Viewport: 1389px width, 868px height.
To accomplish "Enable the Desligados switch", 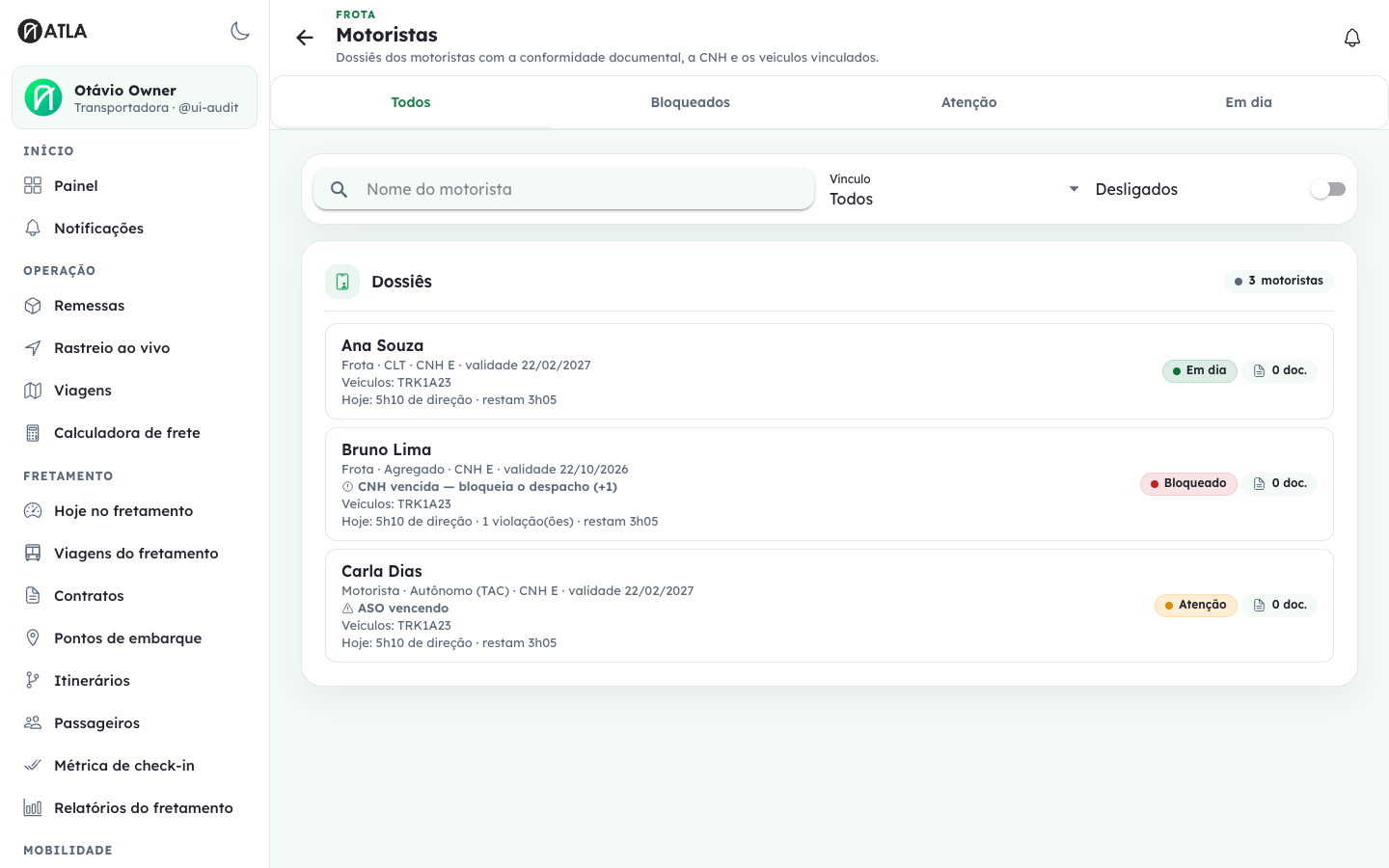I will coord(1328,189).
